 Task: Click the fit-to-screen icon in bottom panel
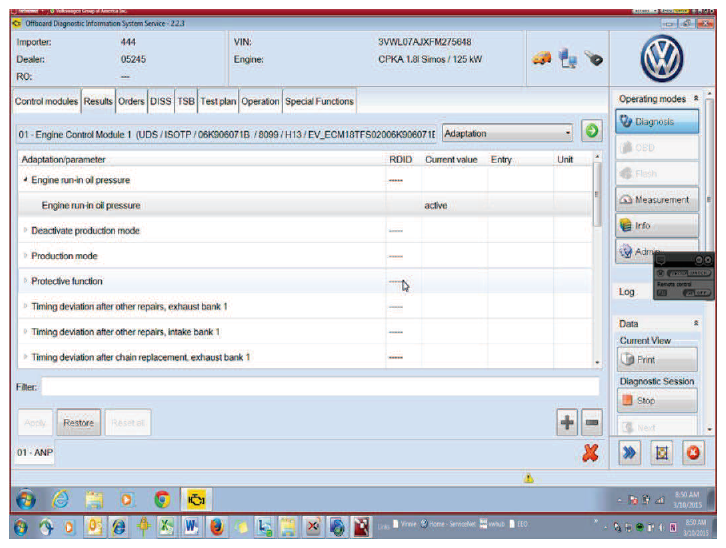(x=662, y=453)
